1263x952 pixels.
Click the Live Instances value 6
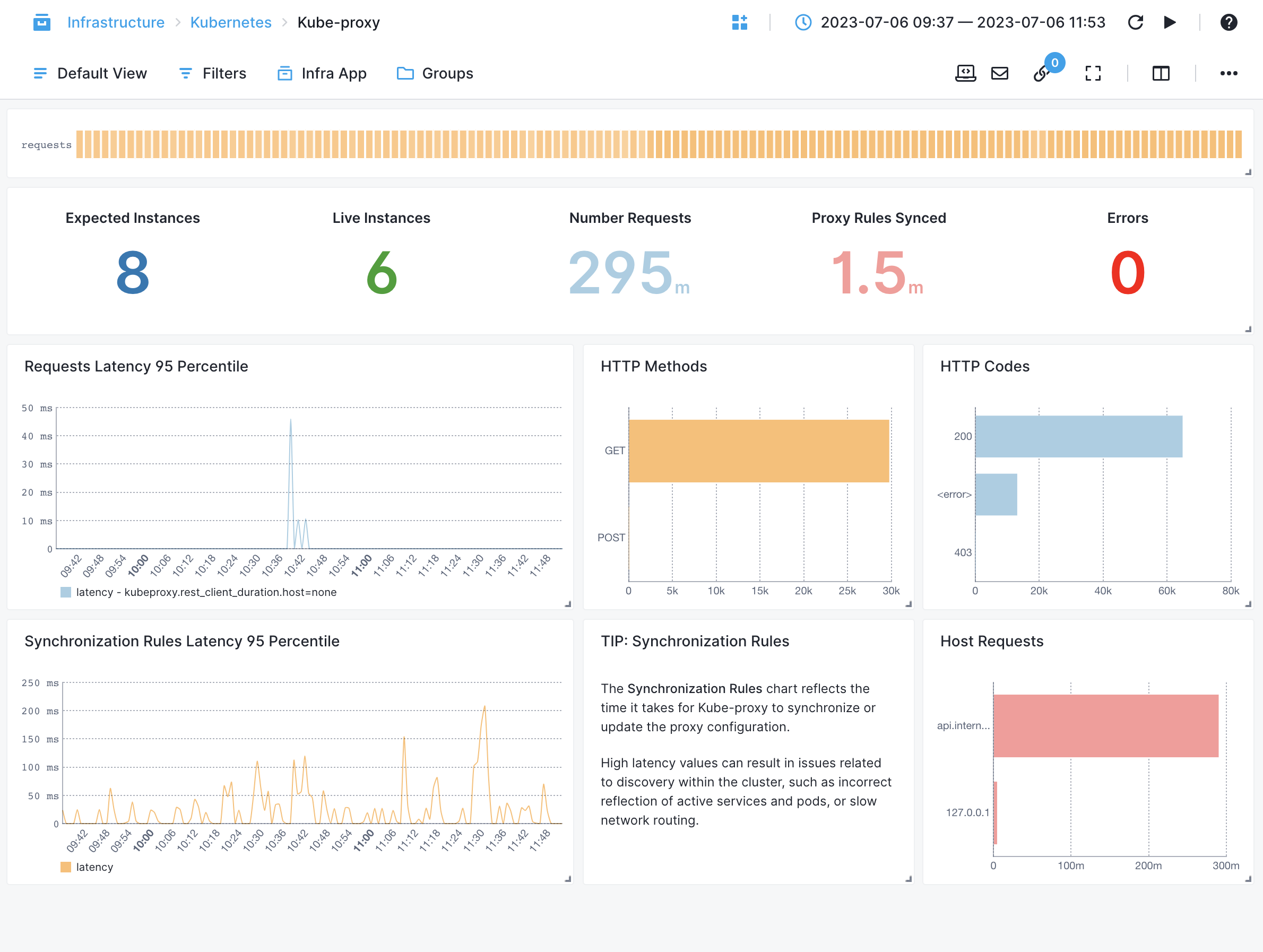pos(382,272)
